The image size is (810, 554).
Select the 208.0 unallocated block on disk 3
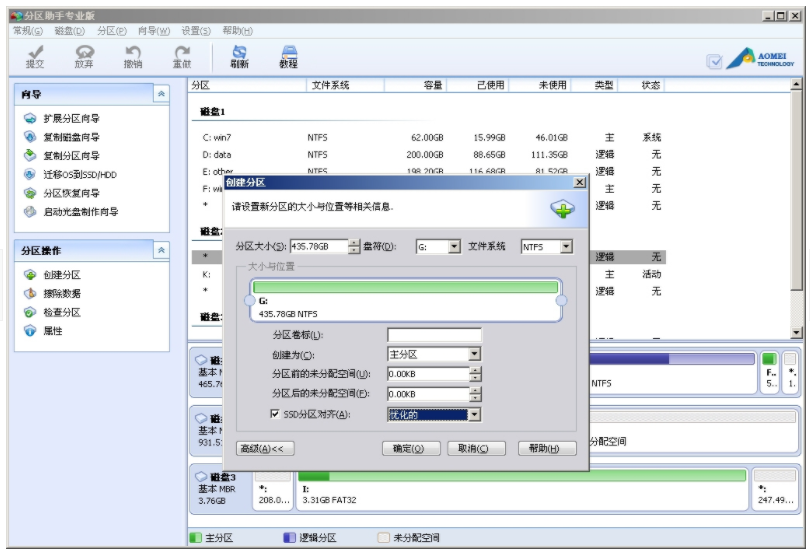(273, 489)
